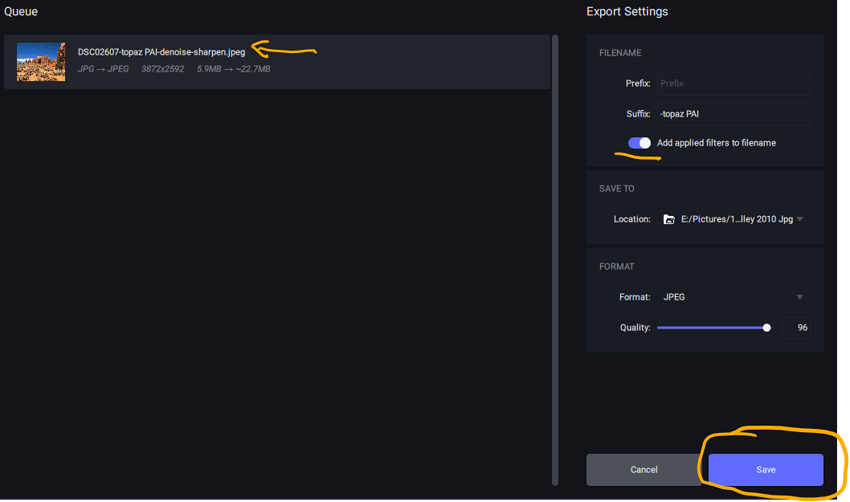Image resolution: width=850 pixels, height=502 pixels.
Task: Click the Export Settings heading
Action: pos(627,12)
